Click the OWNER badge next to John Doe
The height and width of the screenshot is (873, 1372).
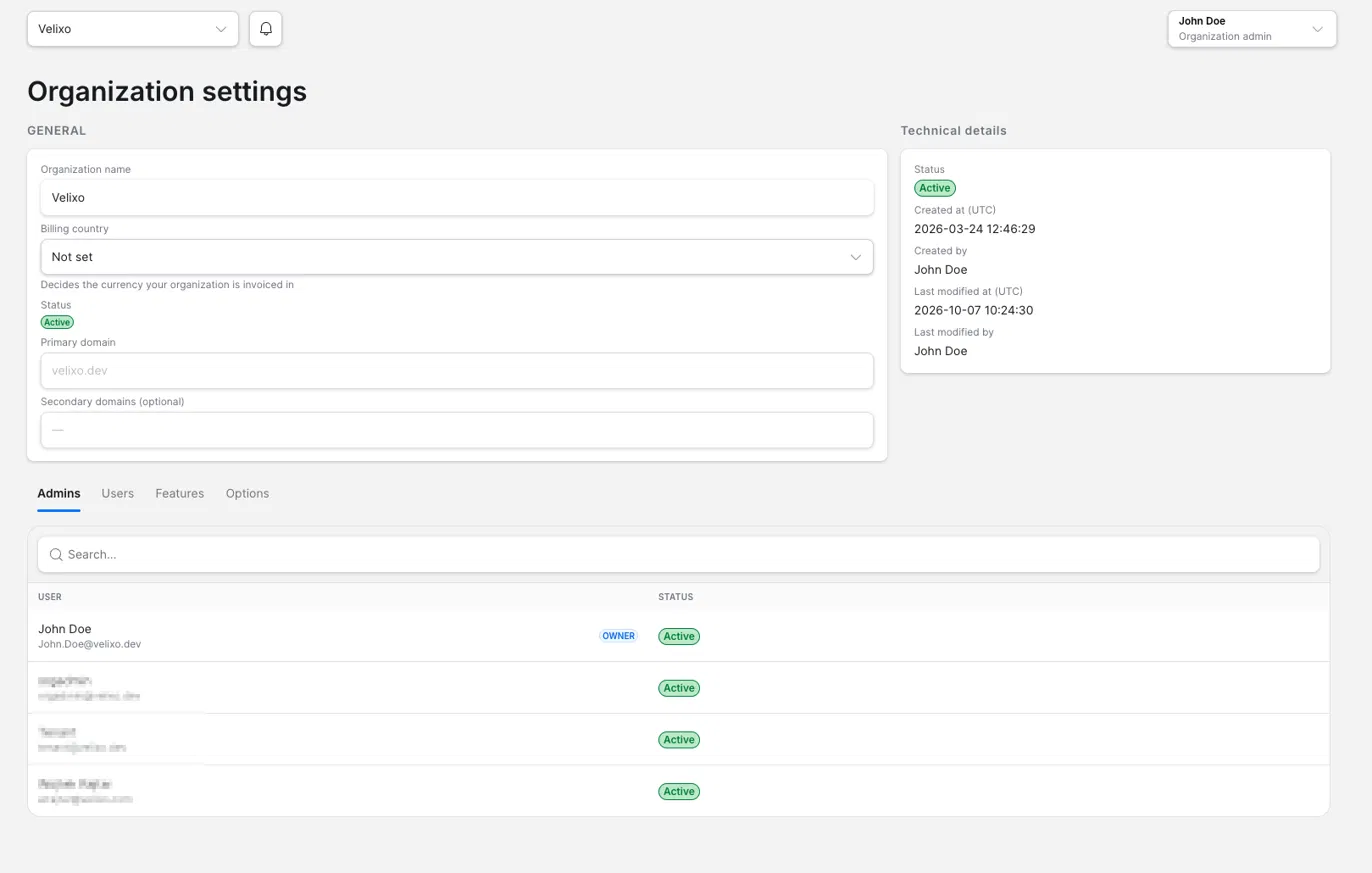[618, 636]
